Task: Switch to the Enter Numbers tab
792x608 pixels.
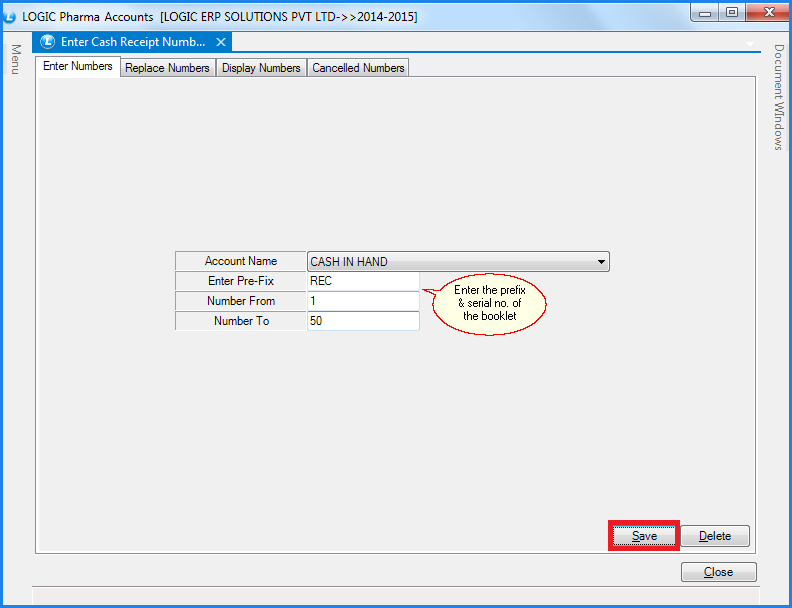Action: coord(78,67)
